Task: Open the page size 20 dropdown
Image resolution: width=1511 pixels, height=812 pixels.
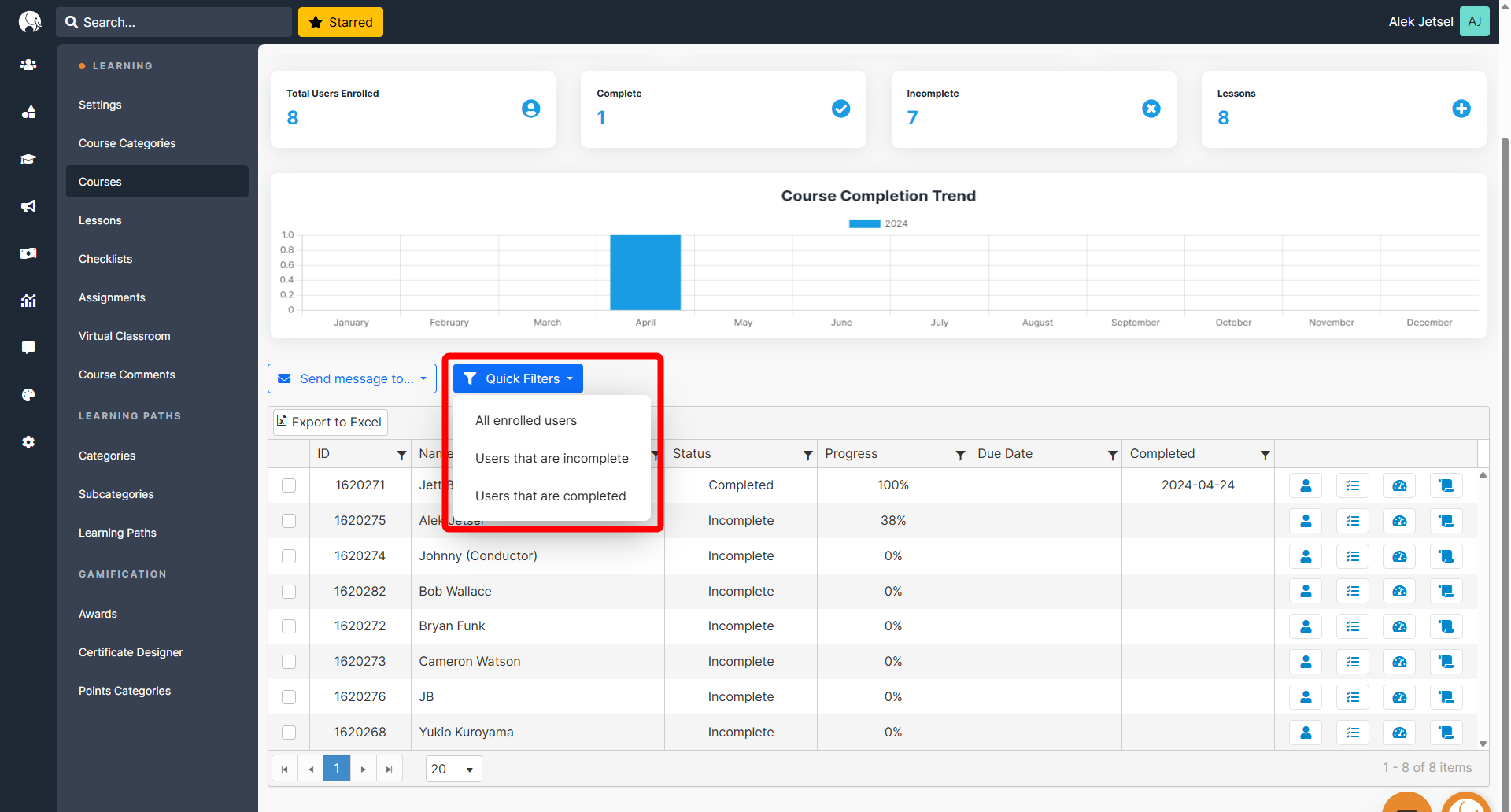Action: [x=453, y=769]
